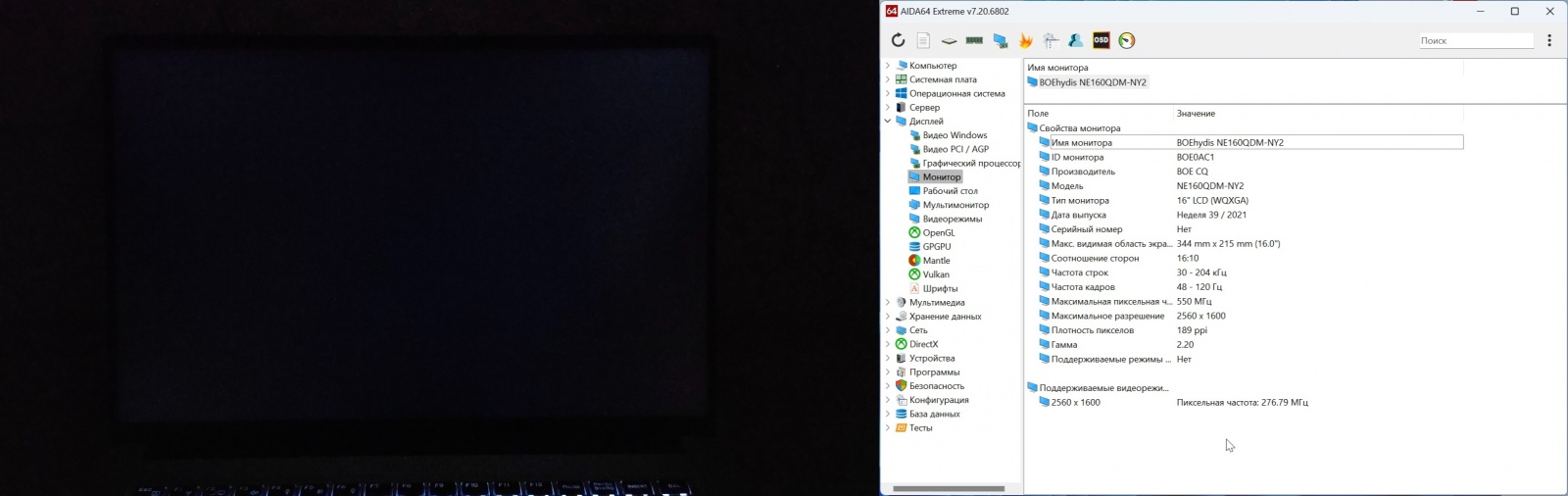Click the Дисплей monitor icon

[x=901, y=122]
